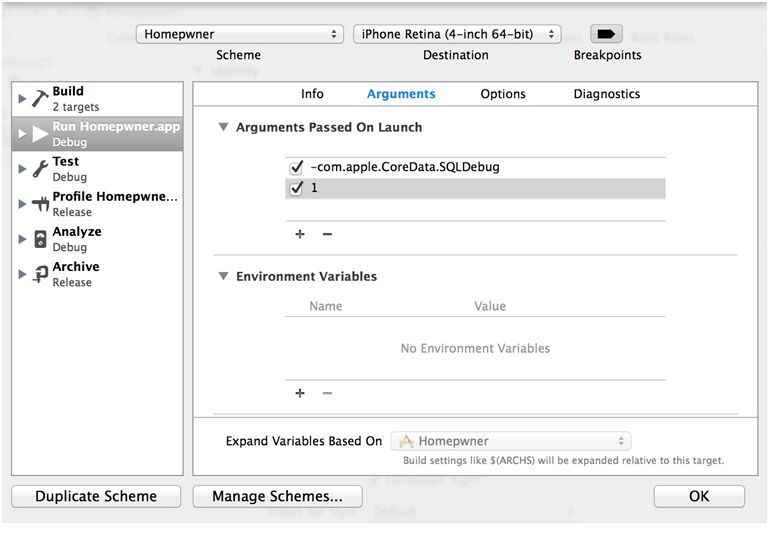The height and width of the screenshot is (539, 768).
Task: Select the Archive Release row
Action: (x=97, y=274)
